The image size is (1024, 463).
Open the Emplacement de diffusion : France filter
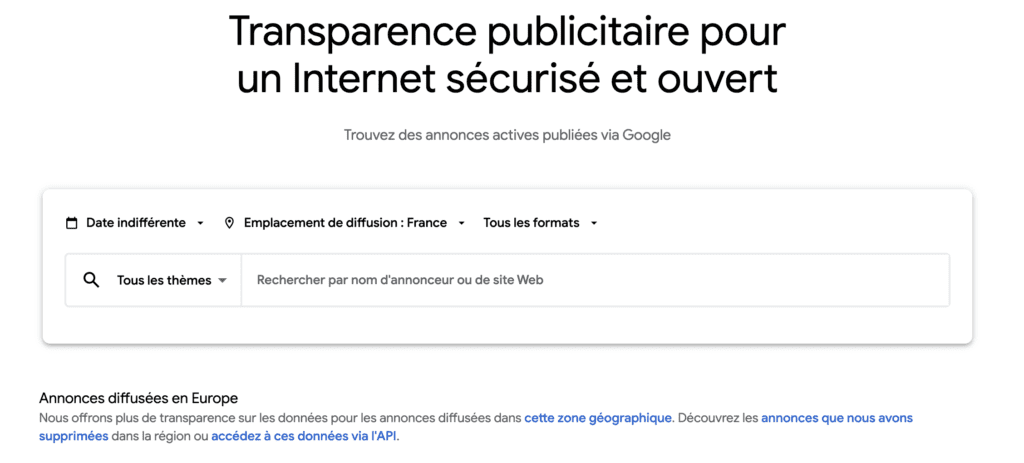click(x=345, y=223)
